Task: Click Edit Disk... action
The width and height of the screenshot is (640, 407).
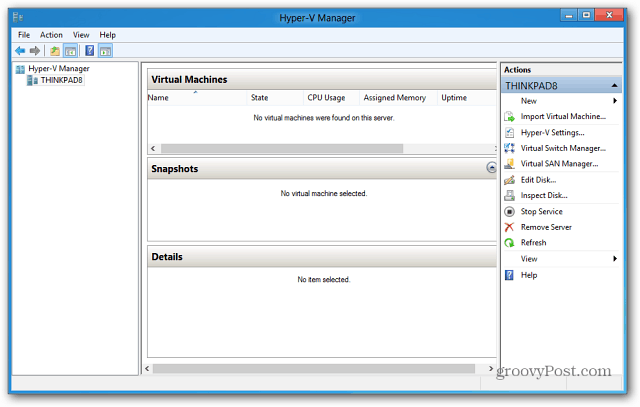Action: (x=538, y=180)
